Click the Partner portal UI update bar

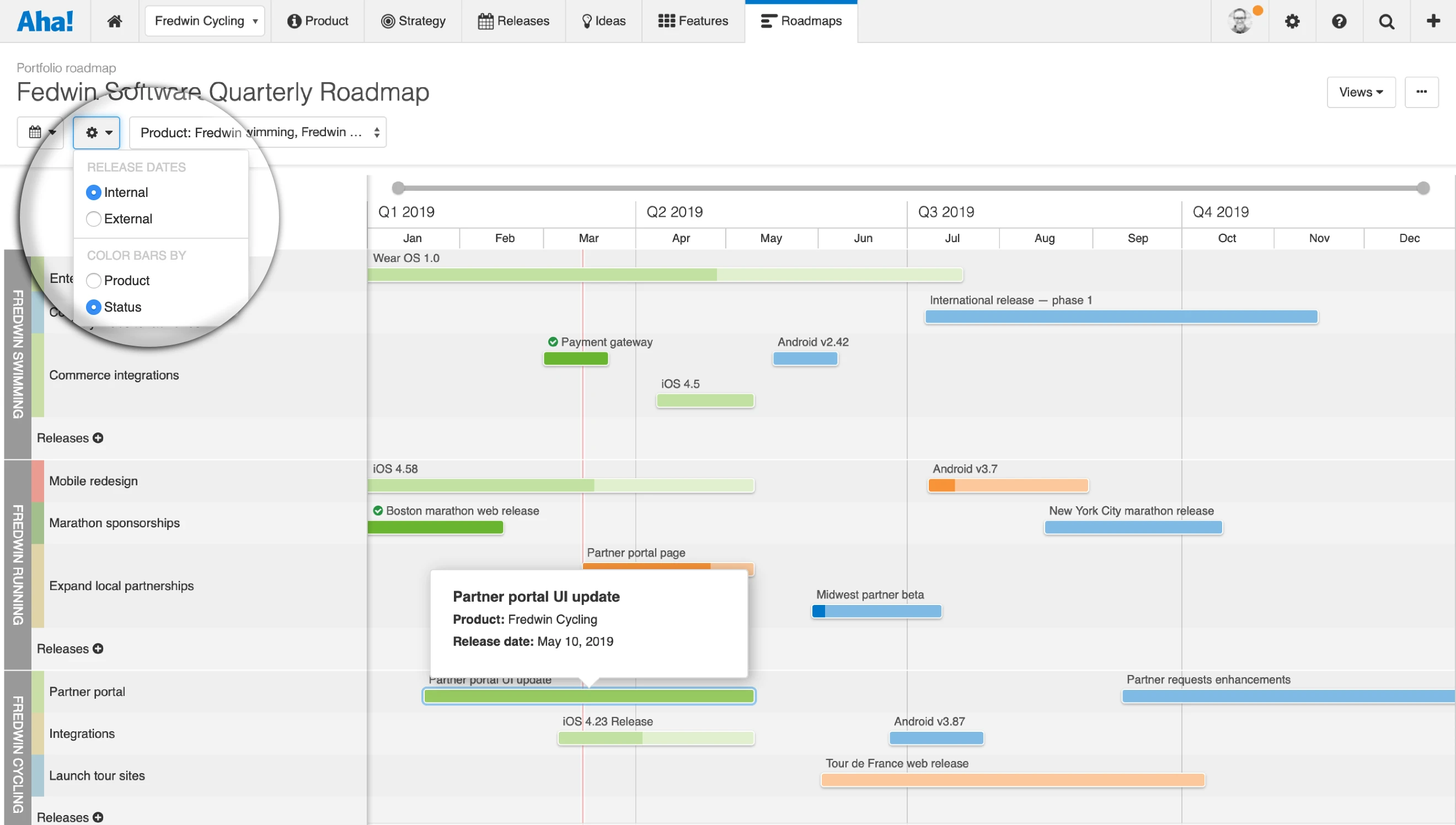[x=588, y=697]
